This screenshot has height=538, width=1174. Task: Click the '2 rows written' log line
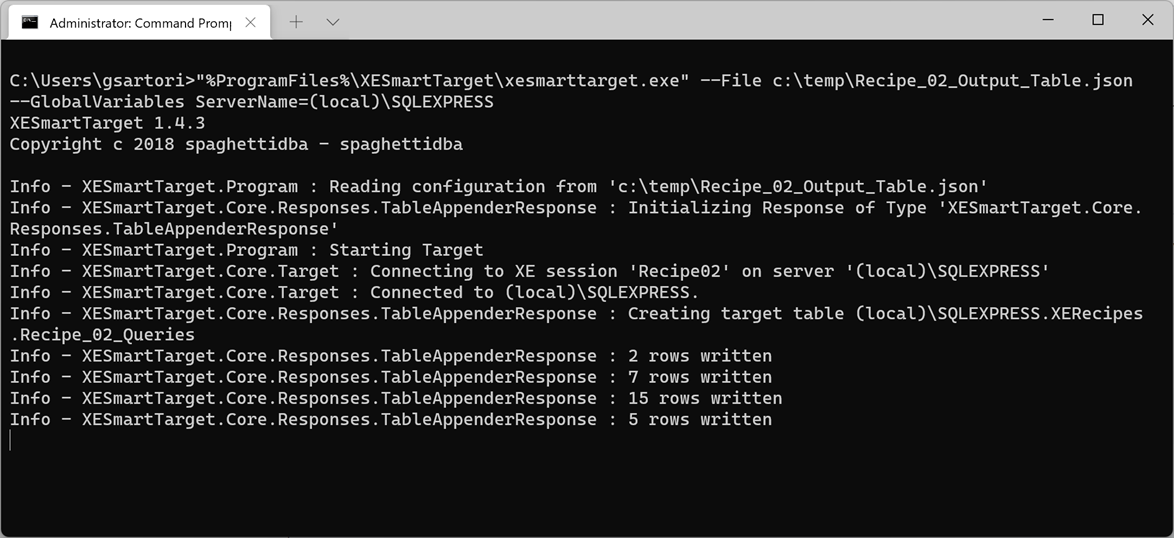point(391,356)
